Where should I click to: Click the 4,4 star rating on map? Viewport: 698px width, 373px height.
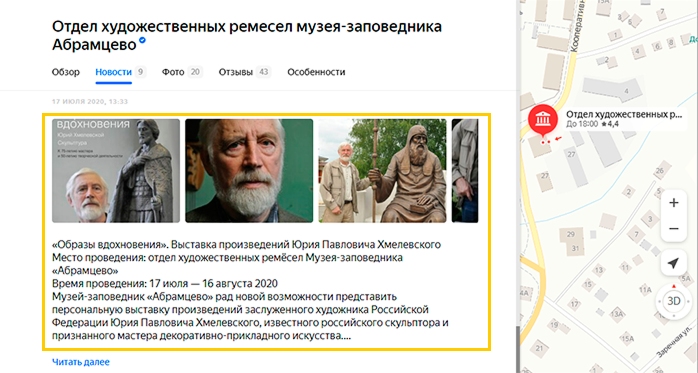(609, 124)
